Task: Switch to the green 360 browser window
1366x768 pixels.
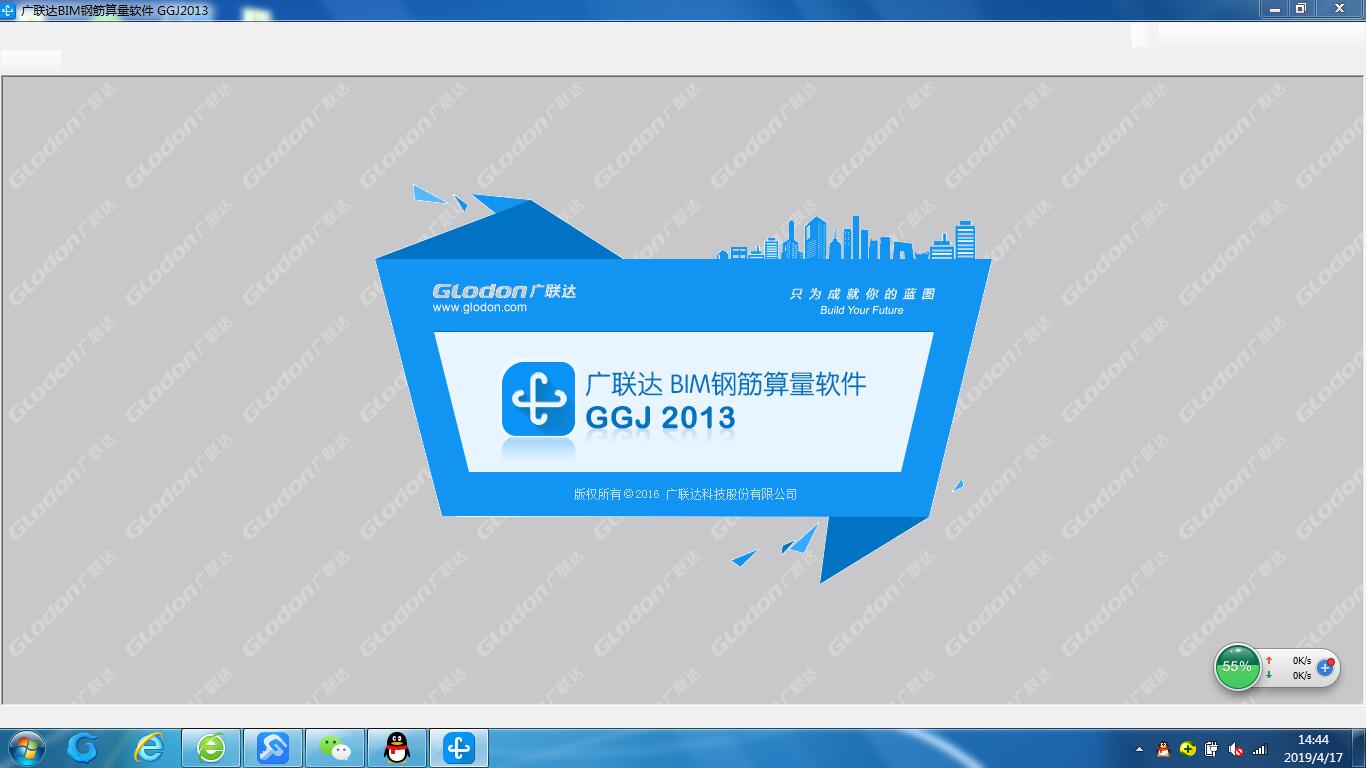Action: pos(211,748)
